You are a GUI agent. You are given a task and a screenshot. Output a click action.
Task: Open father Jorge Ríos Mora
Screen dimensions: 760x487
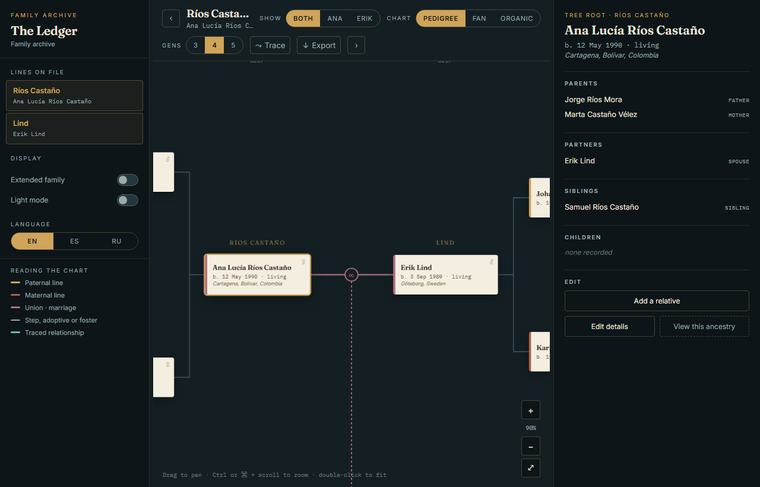pyautogui.click(x=657, y=100)
